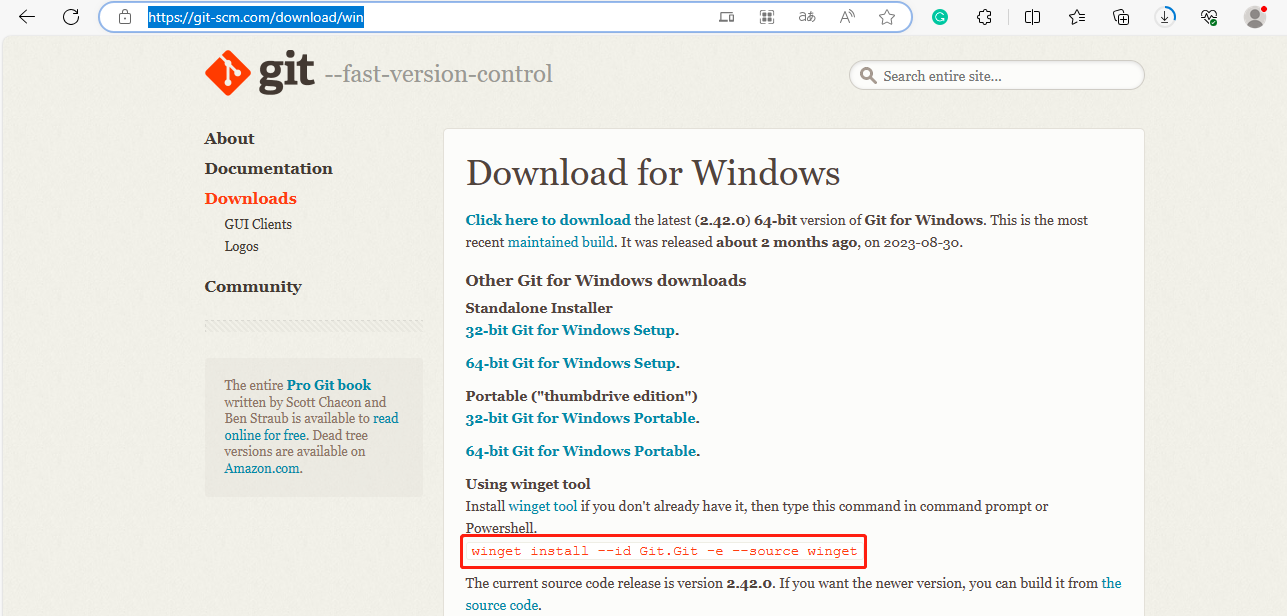Open About in sidebar
The height and width of the screenshot is (616, 1287).
(x=230, y=139)
